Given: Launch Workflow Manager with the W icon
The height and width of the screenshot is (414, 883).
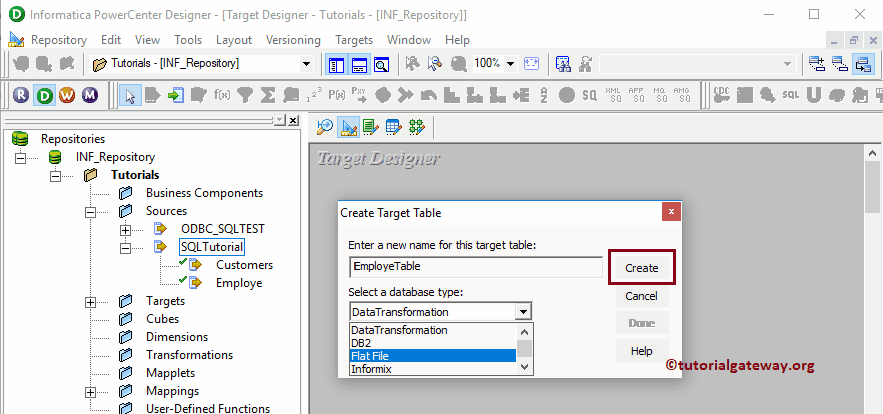Looking at the screenshot, I should (66, 95).
